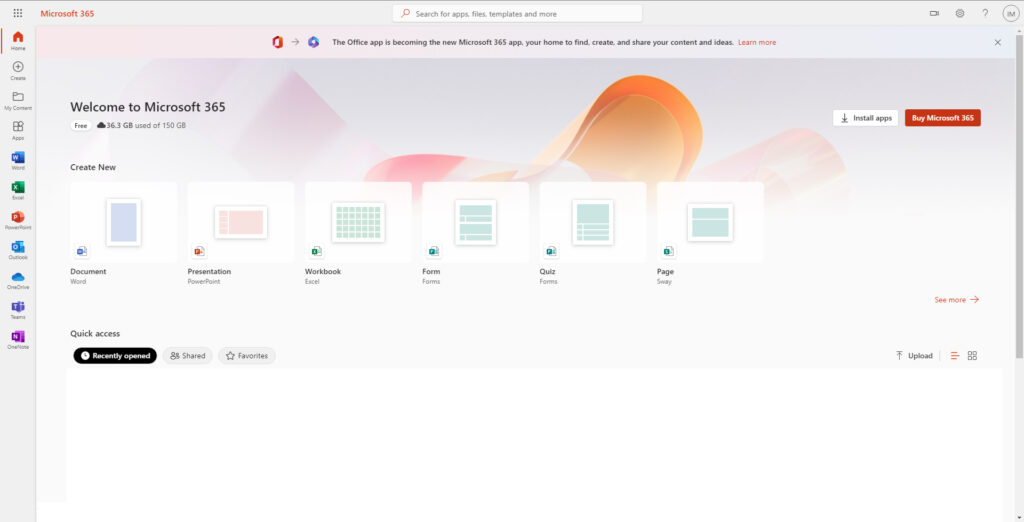Open Outlook in the sidebar
Image resolution: width=1024 pixels, height=522 pixels.
point(17,248)
